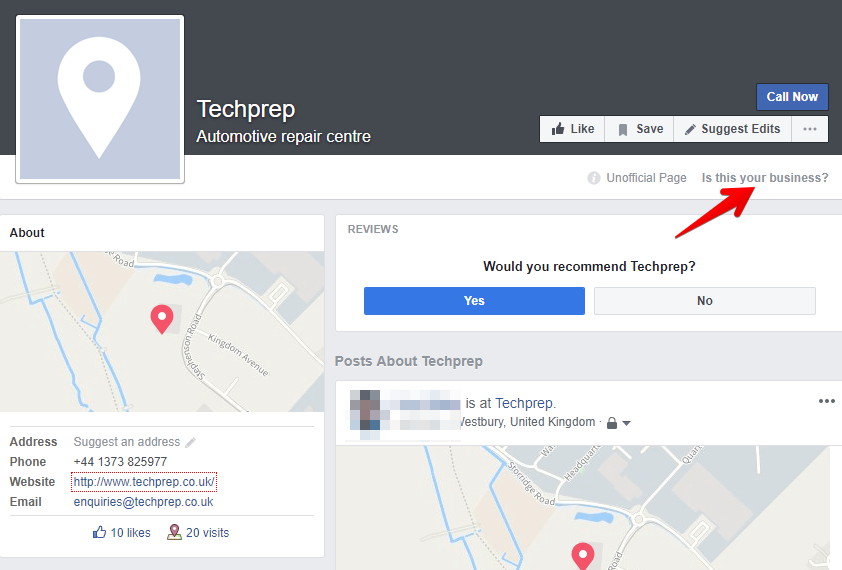Like the Techprep page
Image resolution: width=842 pixels, height=570 pixels.
tap(572, 129)
